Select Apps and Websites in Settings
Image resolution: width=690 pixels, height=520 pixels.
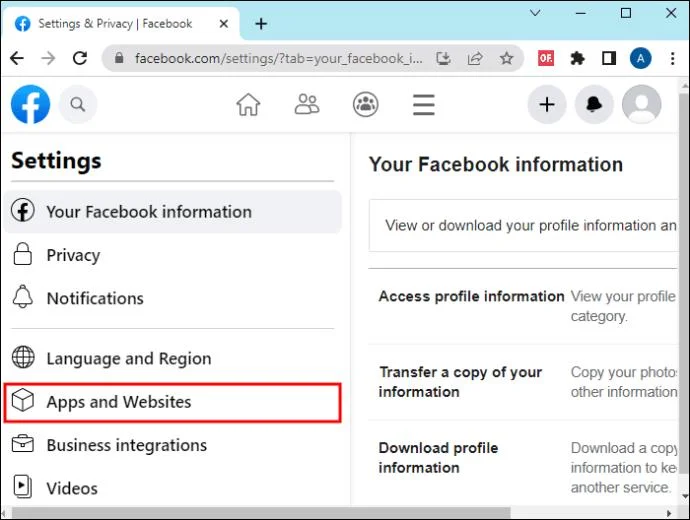(172, 403)
